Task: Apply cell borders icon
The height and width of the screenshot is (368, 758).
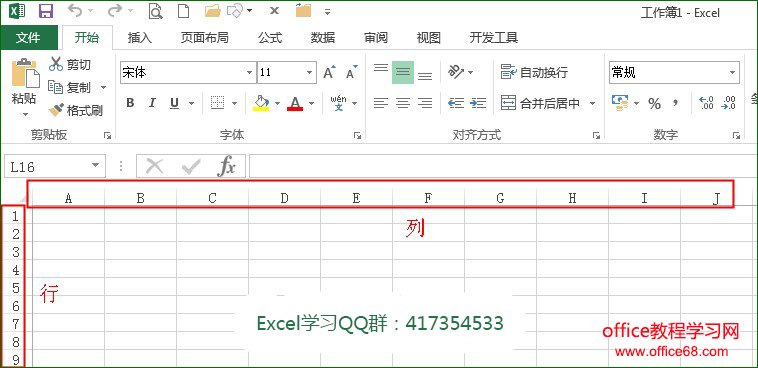Action: click(218, 103)
